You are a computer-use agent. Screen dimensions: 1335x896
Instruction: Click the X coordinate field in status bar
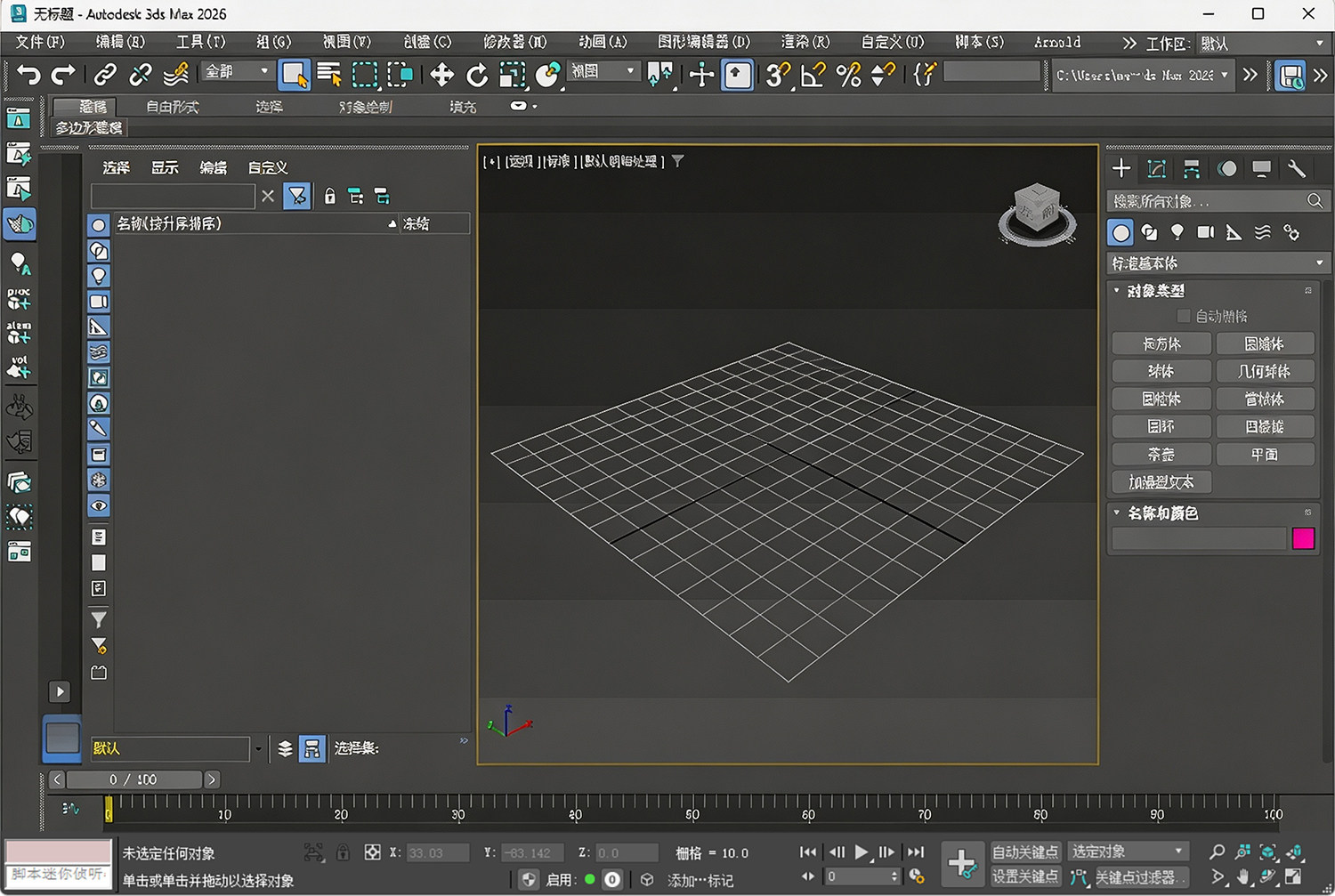[437, 852]
